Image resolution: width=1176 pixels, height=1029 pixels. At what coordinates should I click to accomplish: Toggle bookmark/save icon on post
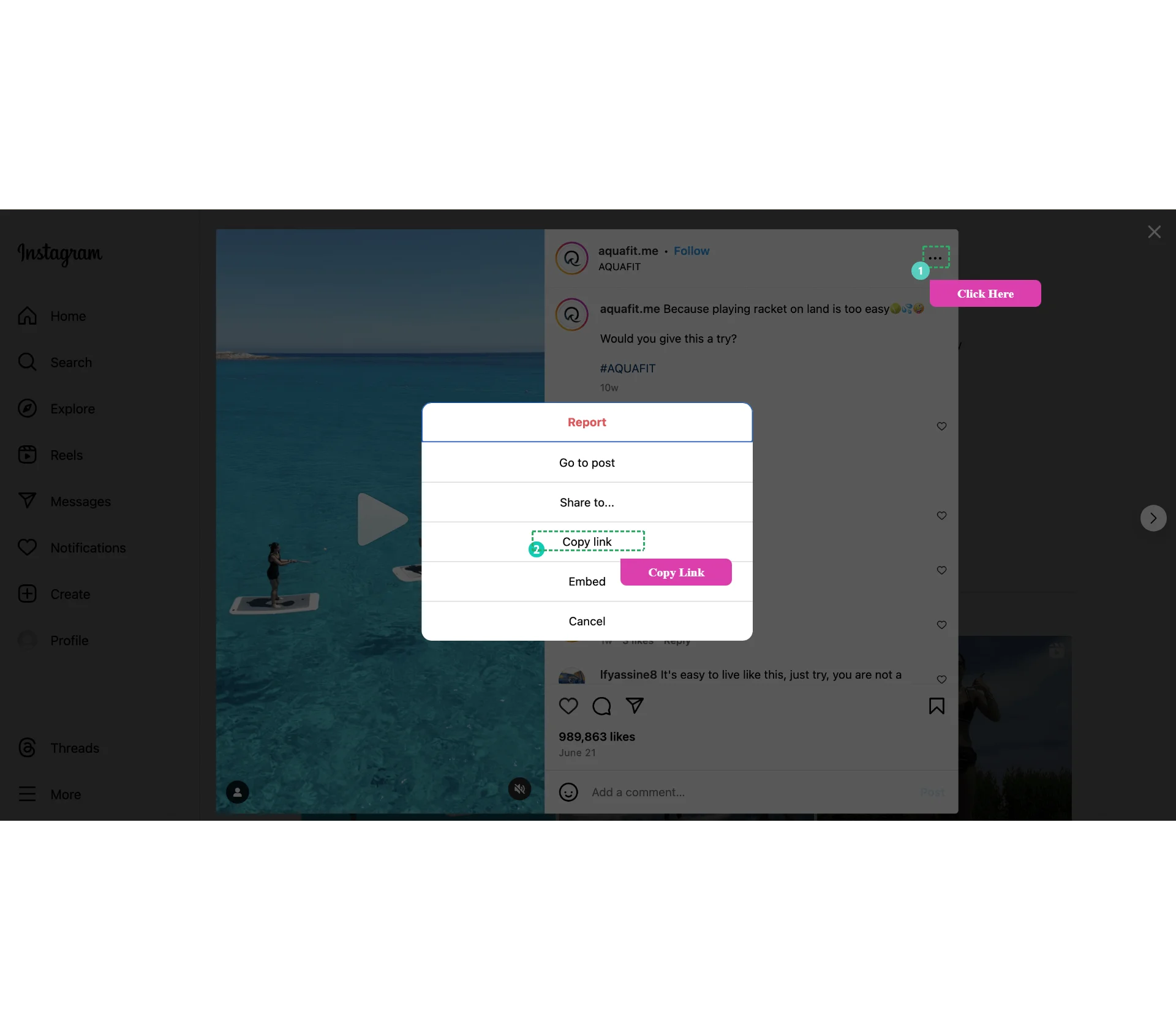click(x=937, y=706)
